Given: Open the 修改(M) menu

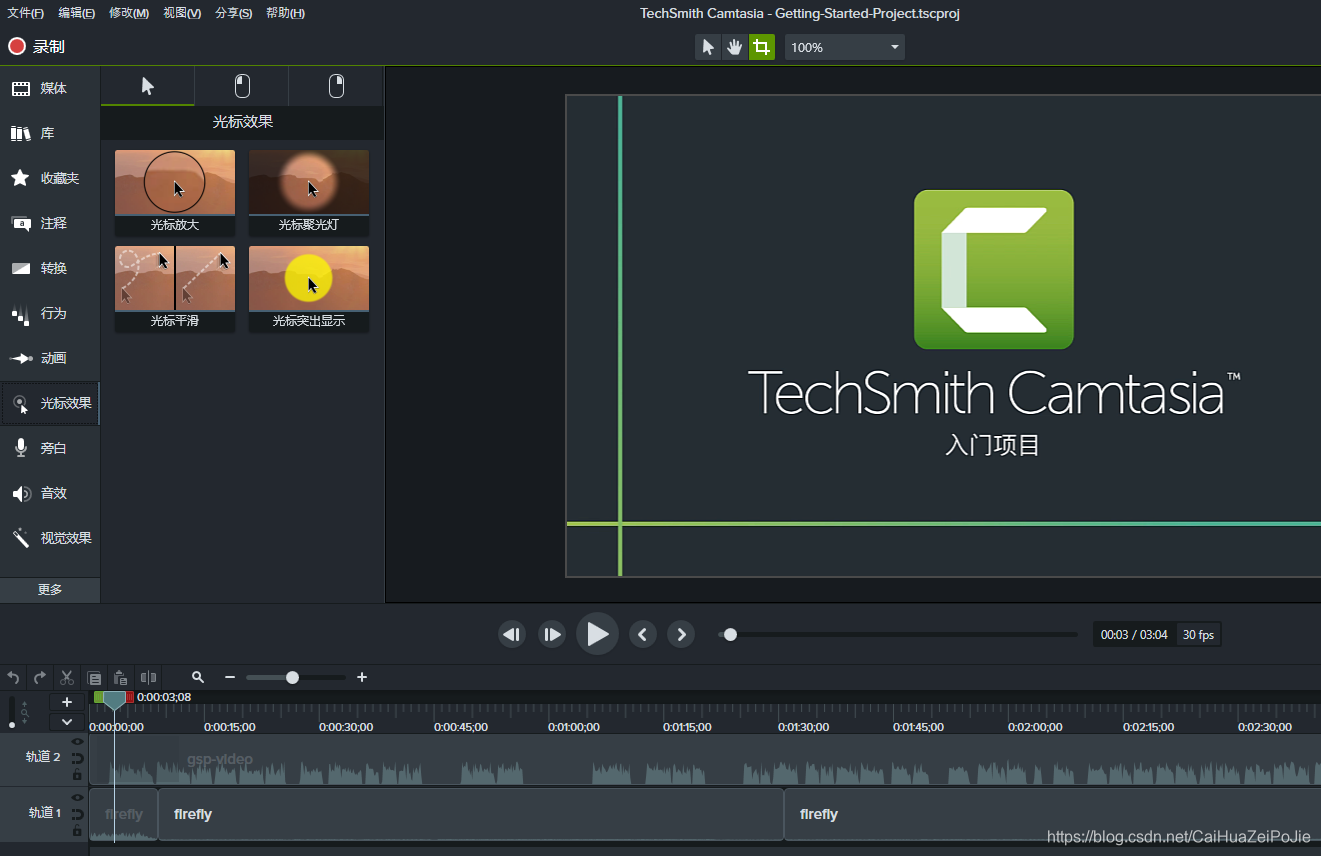Looking at the screenshot, I should tap(129, 13).
